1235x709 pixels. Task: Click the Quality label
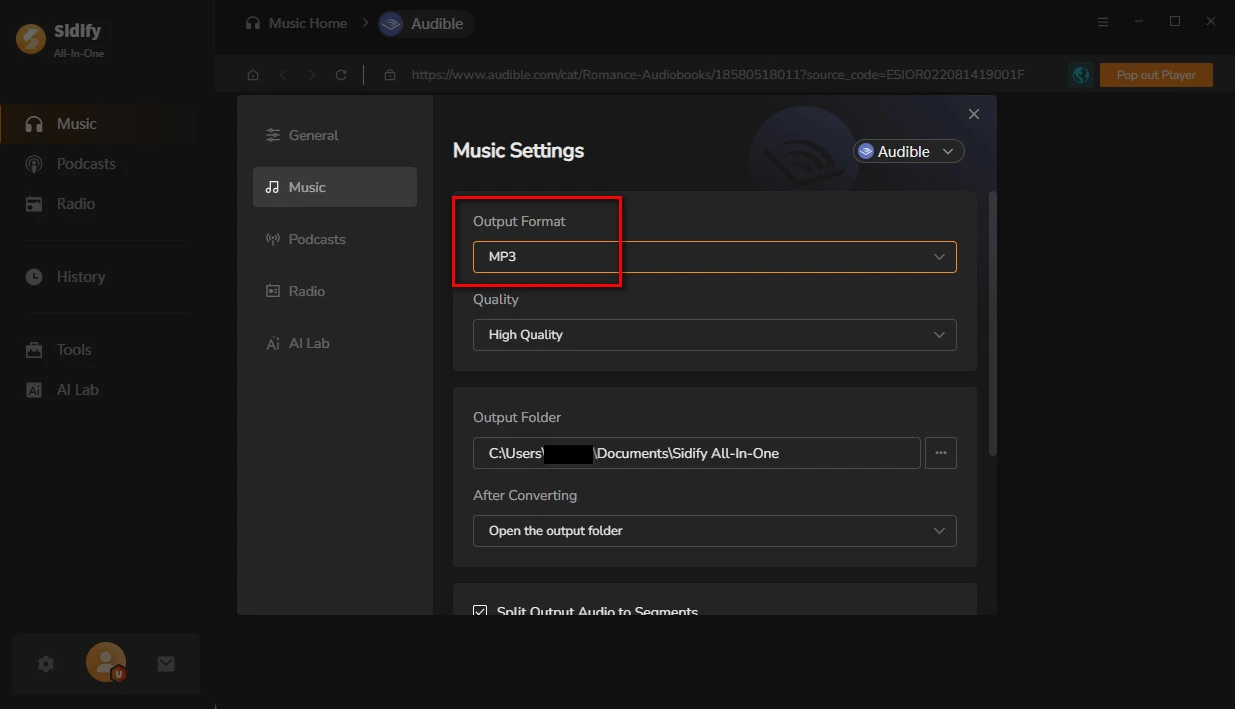(x=496, y=299)
